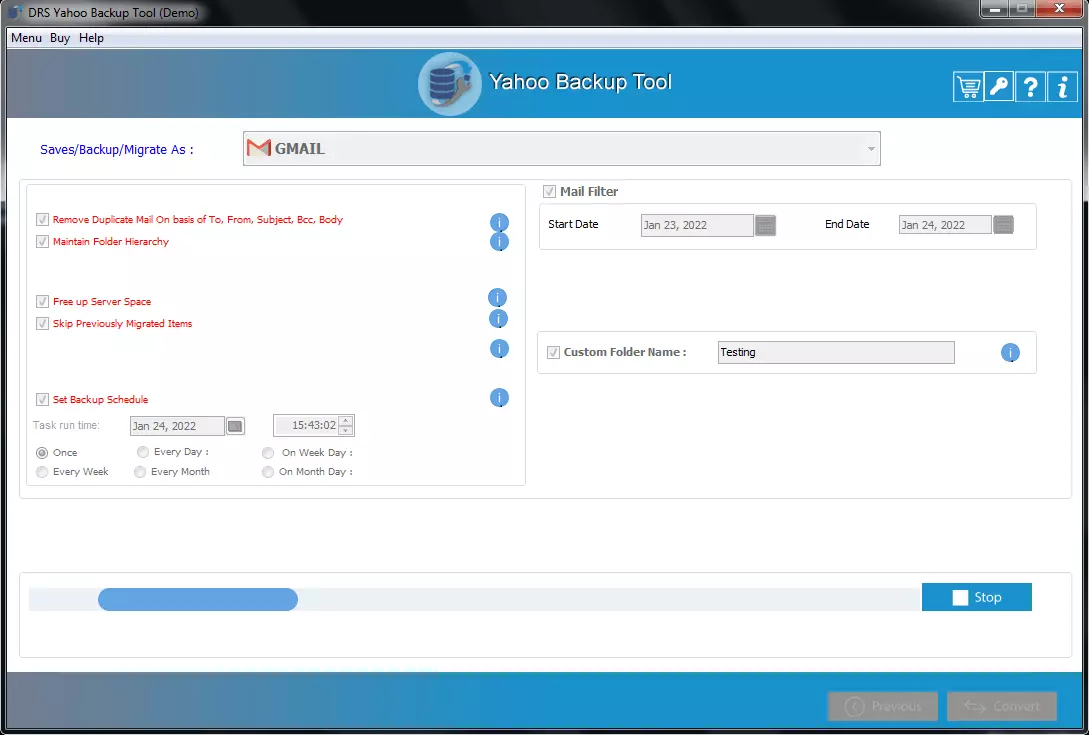The height and width of the screenshot is (735, 1089).
Task: Click the Task run time date field
Action: pyautogui.click(x=177, y=426)
